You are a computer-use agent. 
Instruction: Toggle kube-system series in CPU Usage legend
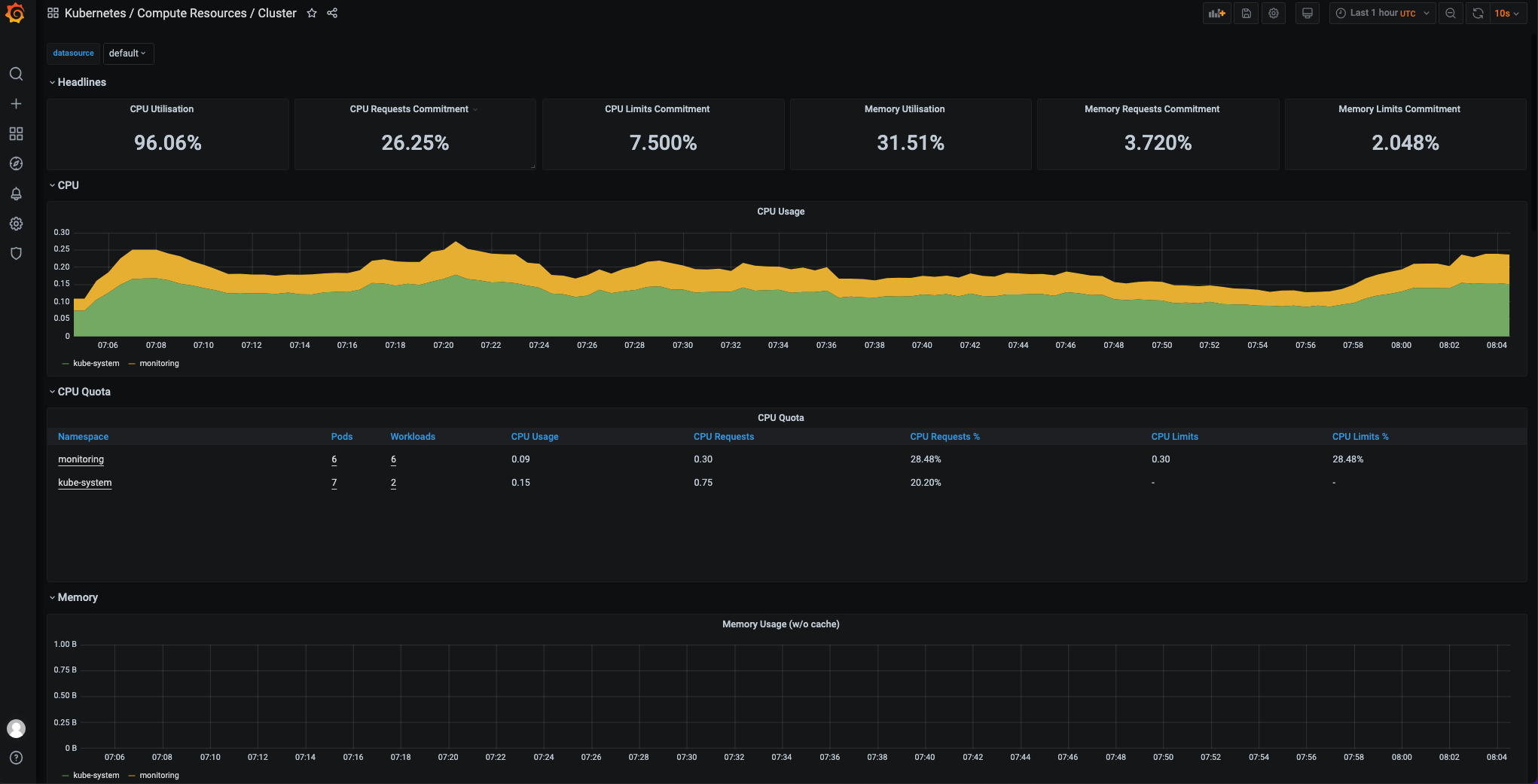tap(96, 364)
